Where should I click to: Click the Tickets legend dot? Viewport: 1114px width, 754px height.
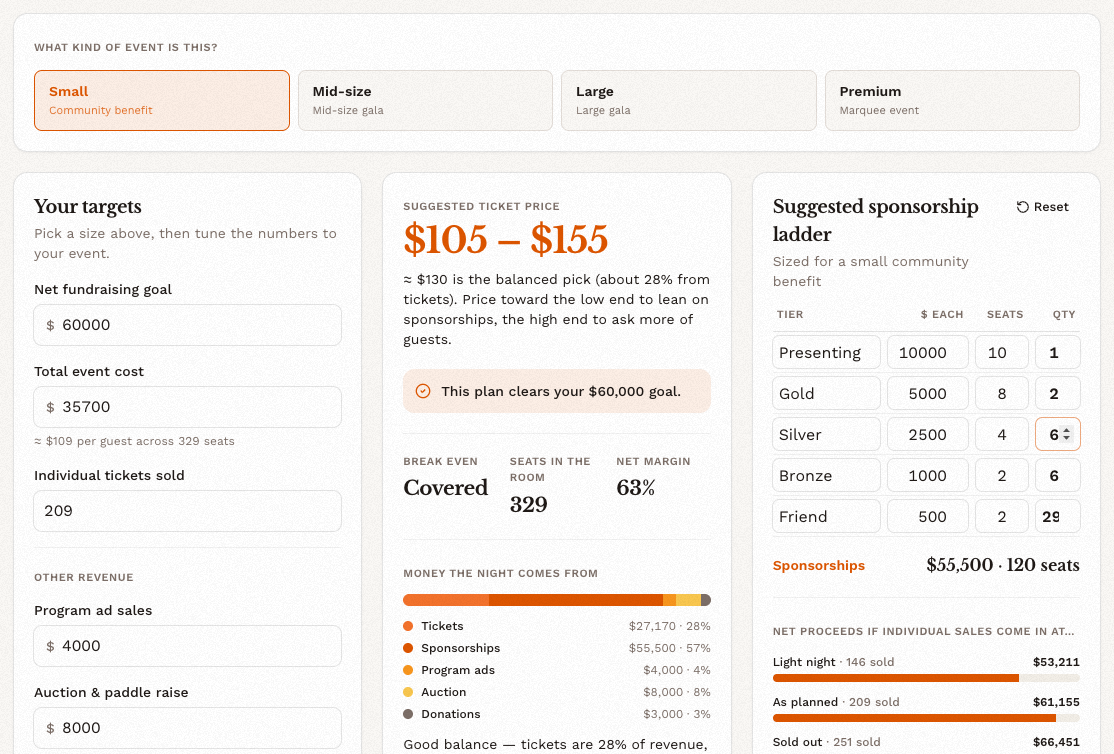point(408,626)
